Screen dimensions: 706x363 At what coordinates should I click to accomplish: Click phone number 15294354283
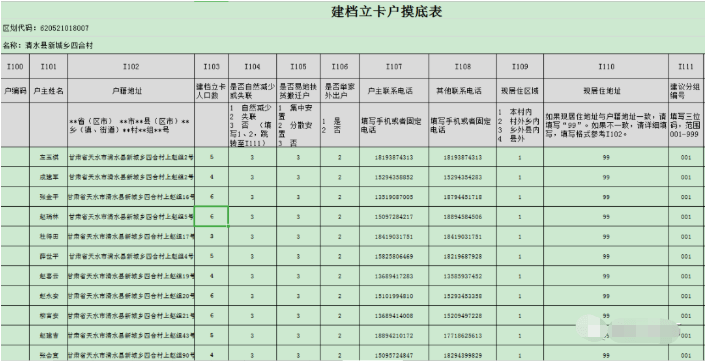coord(463,177)
